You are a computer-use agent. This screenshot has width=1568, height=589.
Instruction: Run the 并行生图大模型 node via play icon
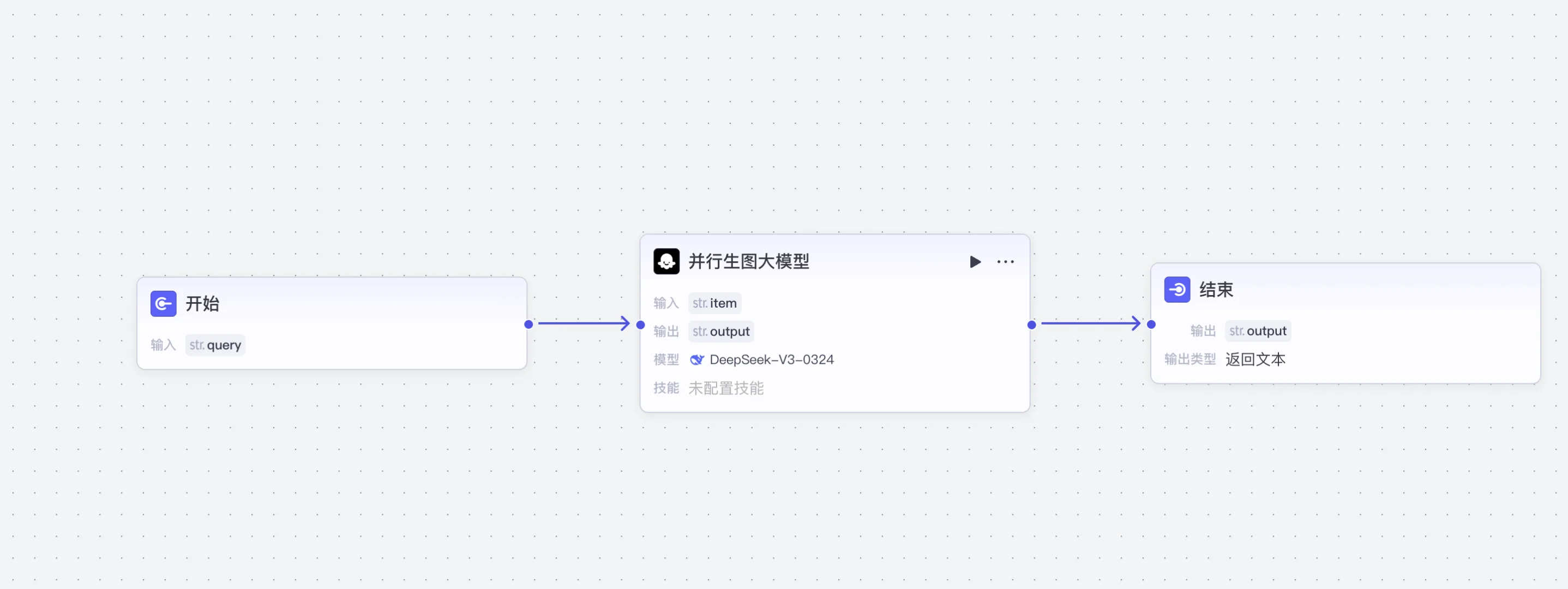tap(975, 262)
